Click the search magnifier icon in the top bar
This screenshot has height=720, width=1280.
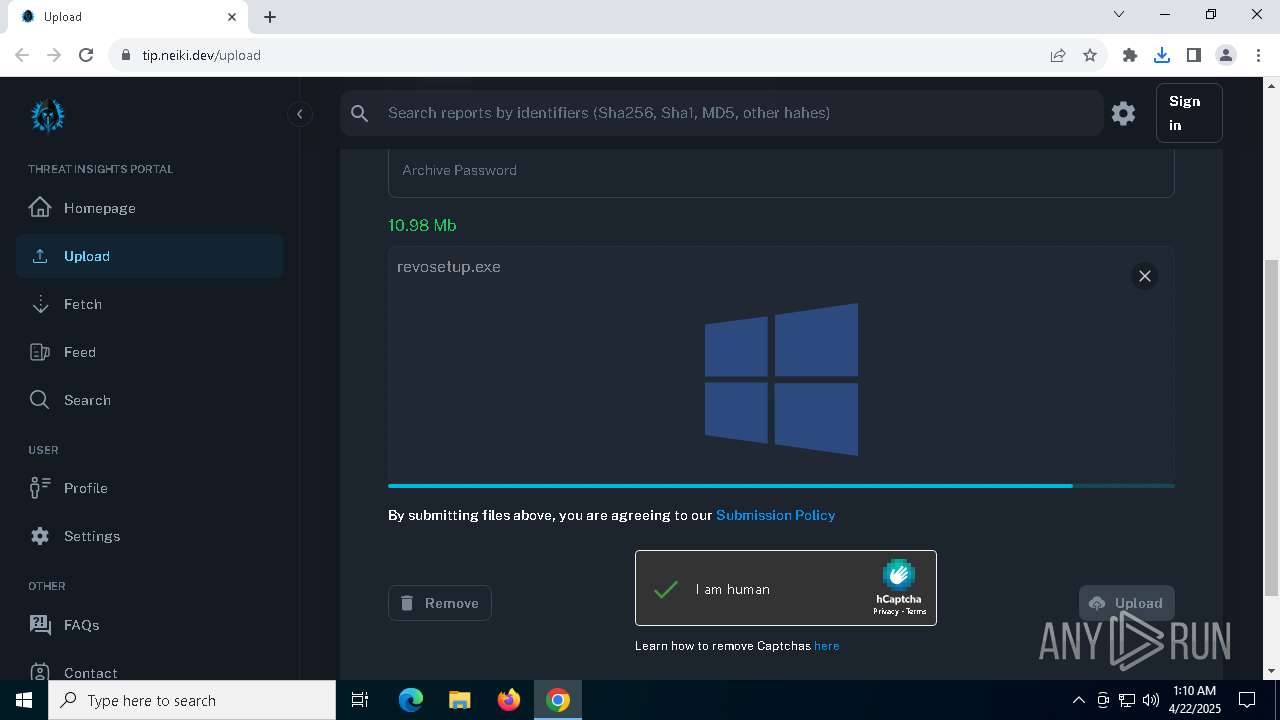coord(360,113)
